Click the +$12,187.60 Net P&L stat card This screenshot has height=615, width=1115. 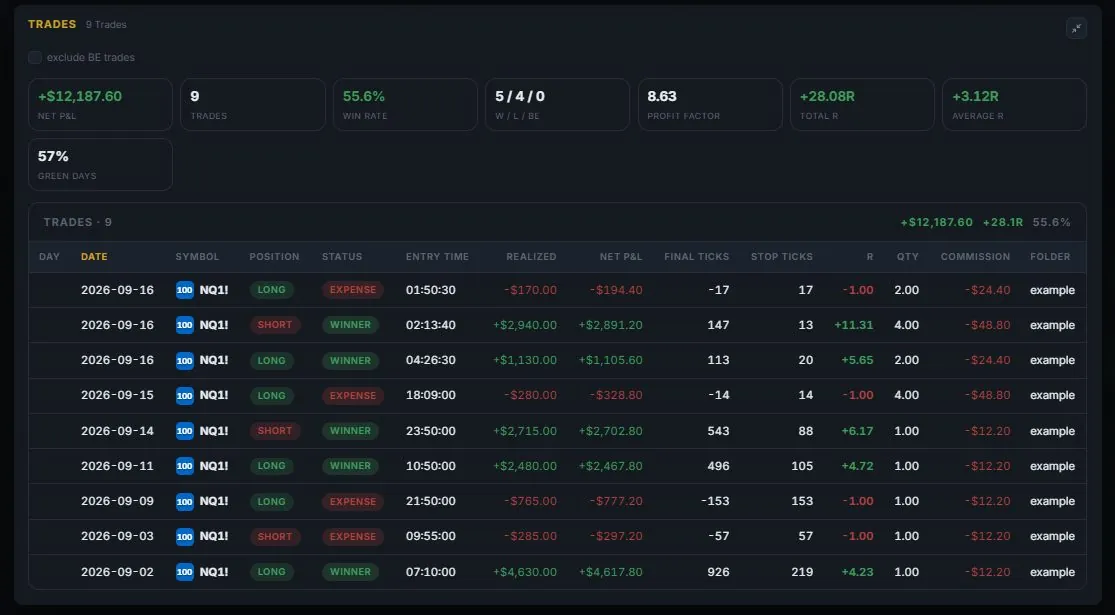100,105
